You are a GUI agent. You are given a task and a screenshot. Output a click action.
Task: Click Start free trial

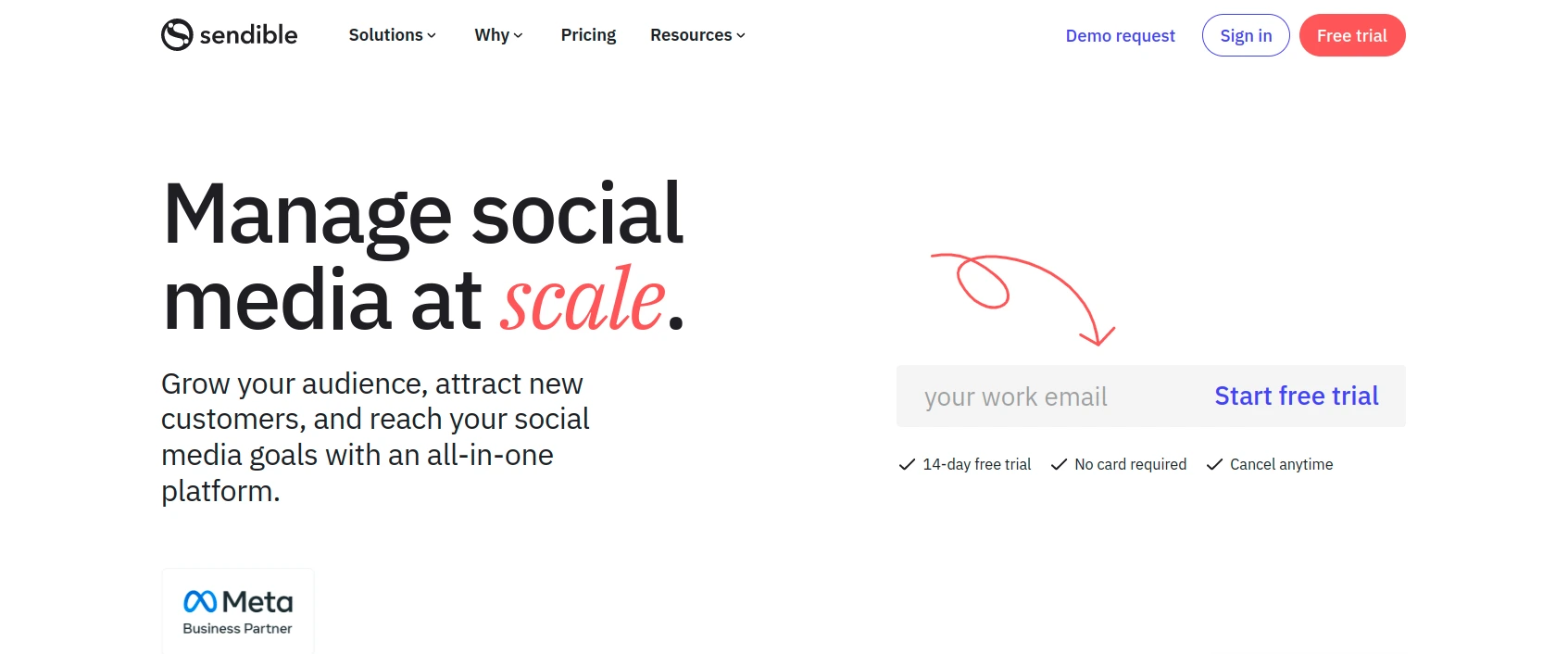1297,396
